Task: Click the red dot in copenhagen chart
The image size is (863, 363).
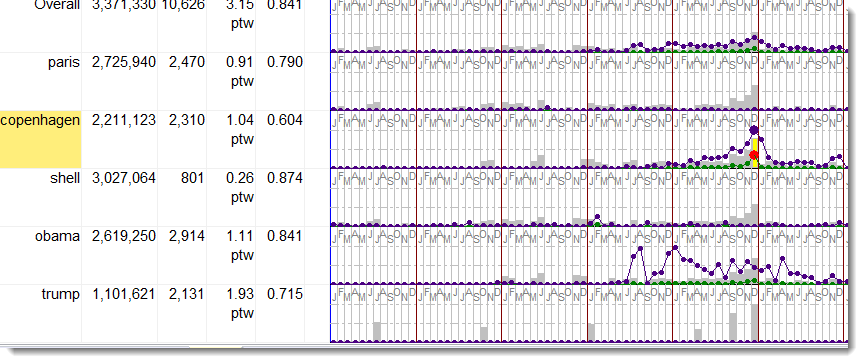Action: (x=754, y=155)
